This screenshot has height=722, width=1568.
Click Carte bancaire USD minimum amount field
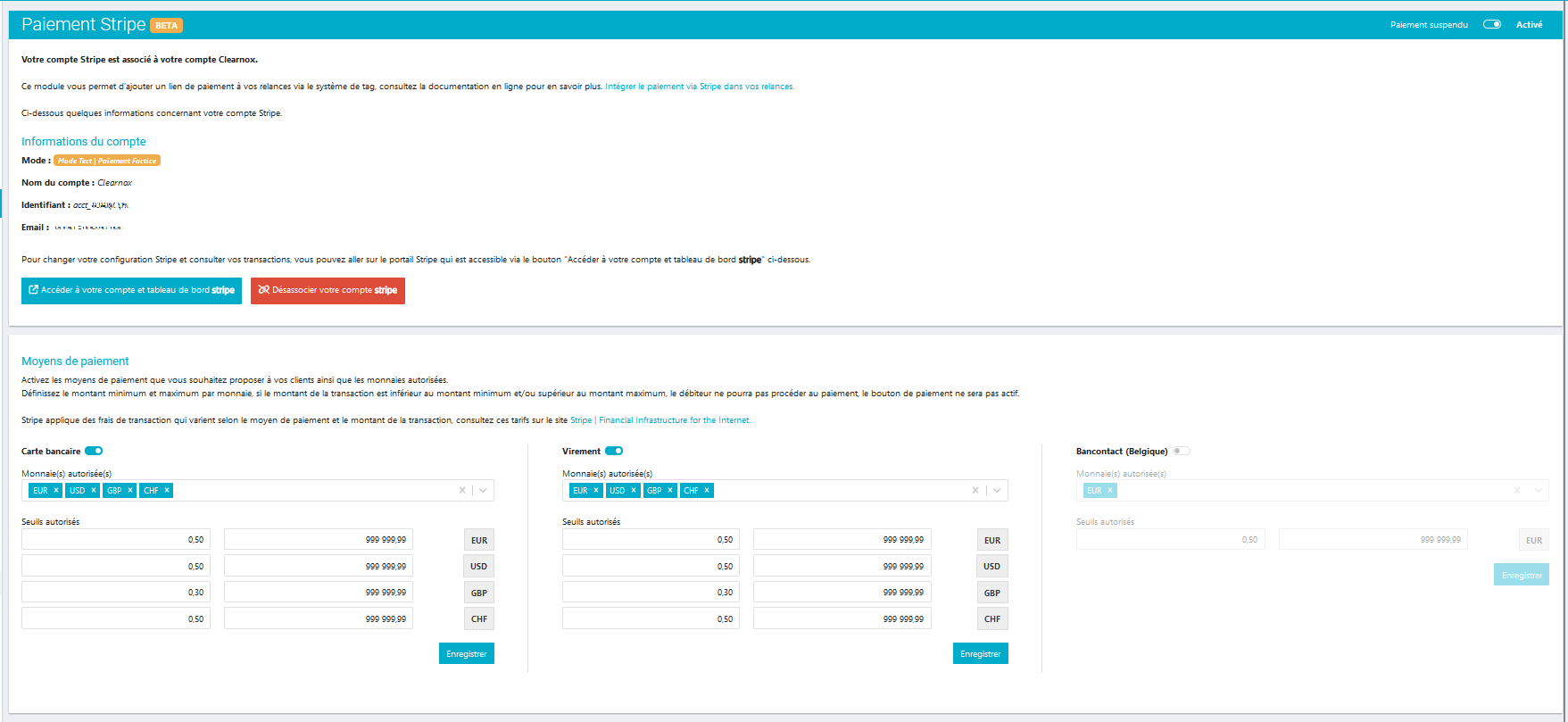click(116, 566)
